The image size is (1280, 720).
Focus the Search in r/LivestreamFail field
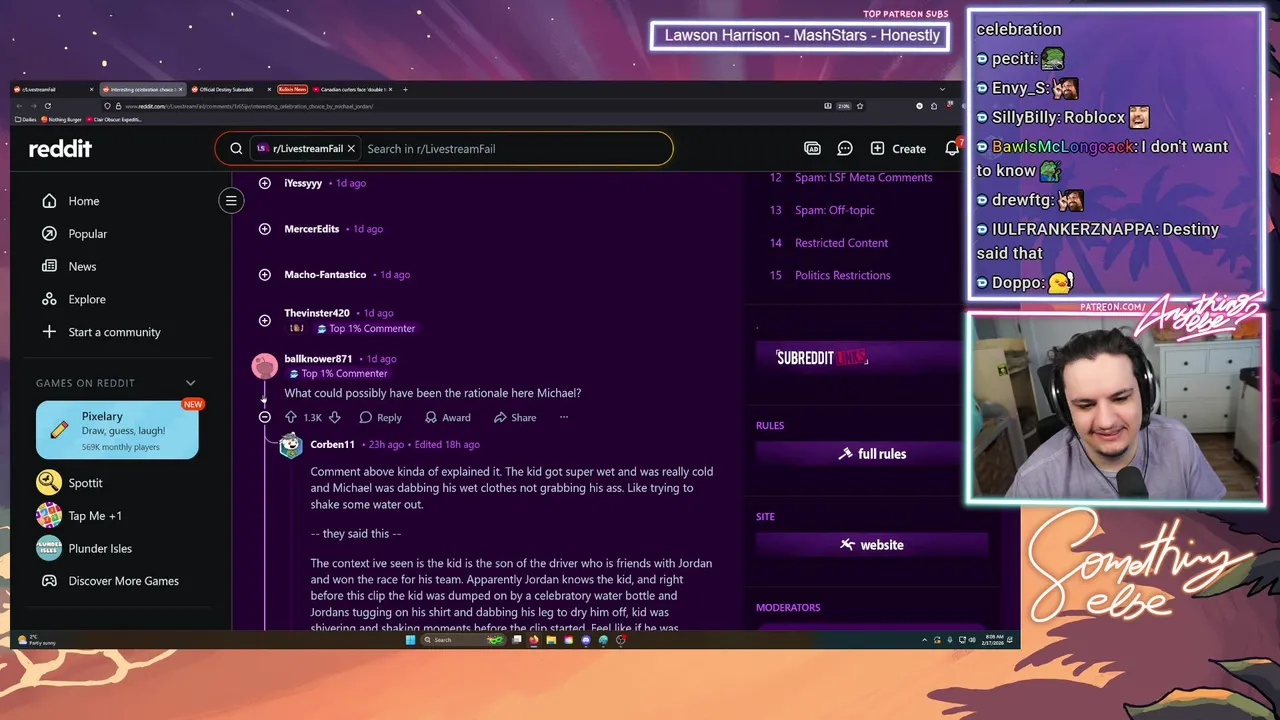point(515,149)
